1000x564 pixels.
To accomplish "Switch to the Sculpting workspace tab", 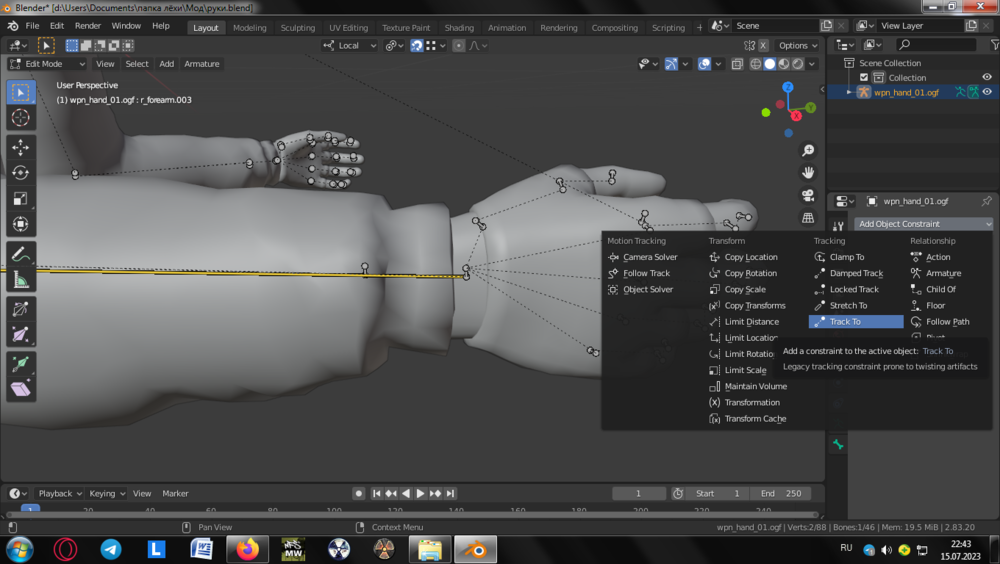I will point(297,28).
